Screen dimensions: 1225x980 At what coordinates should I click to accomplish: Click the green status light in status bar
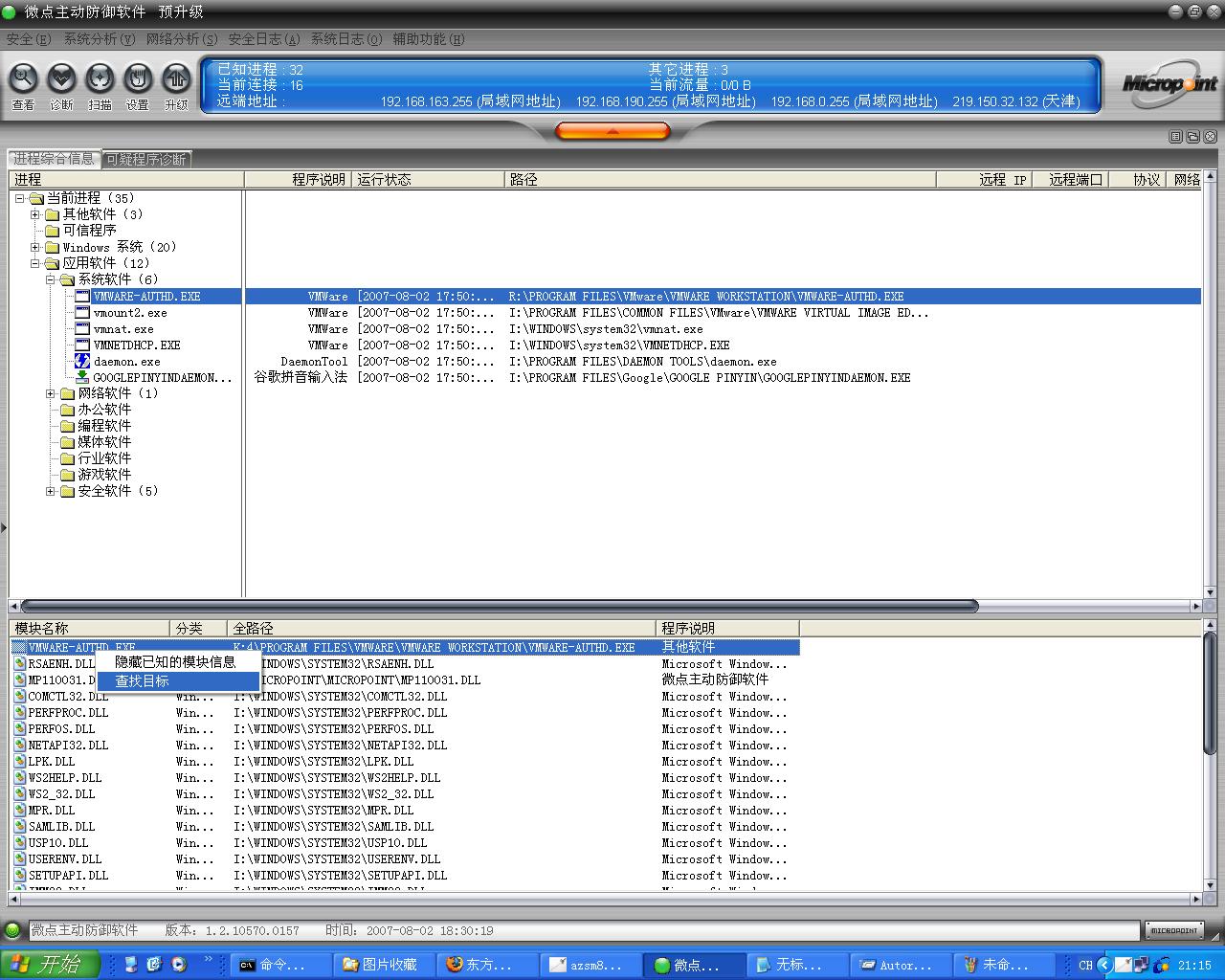point(13,930)
